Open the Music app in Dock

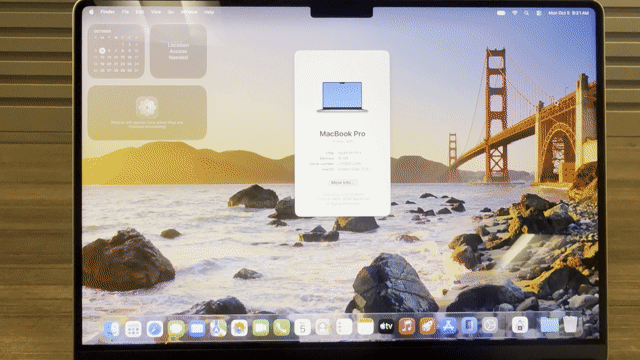(x=407, y=327)
